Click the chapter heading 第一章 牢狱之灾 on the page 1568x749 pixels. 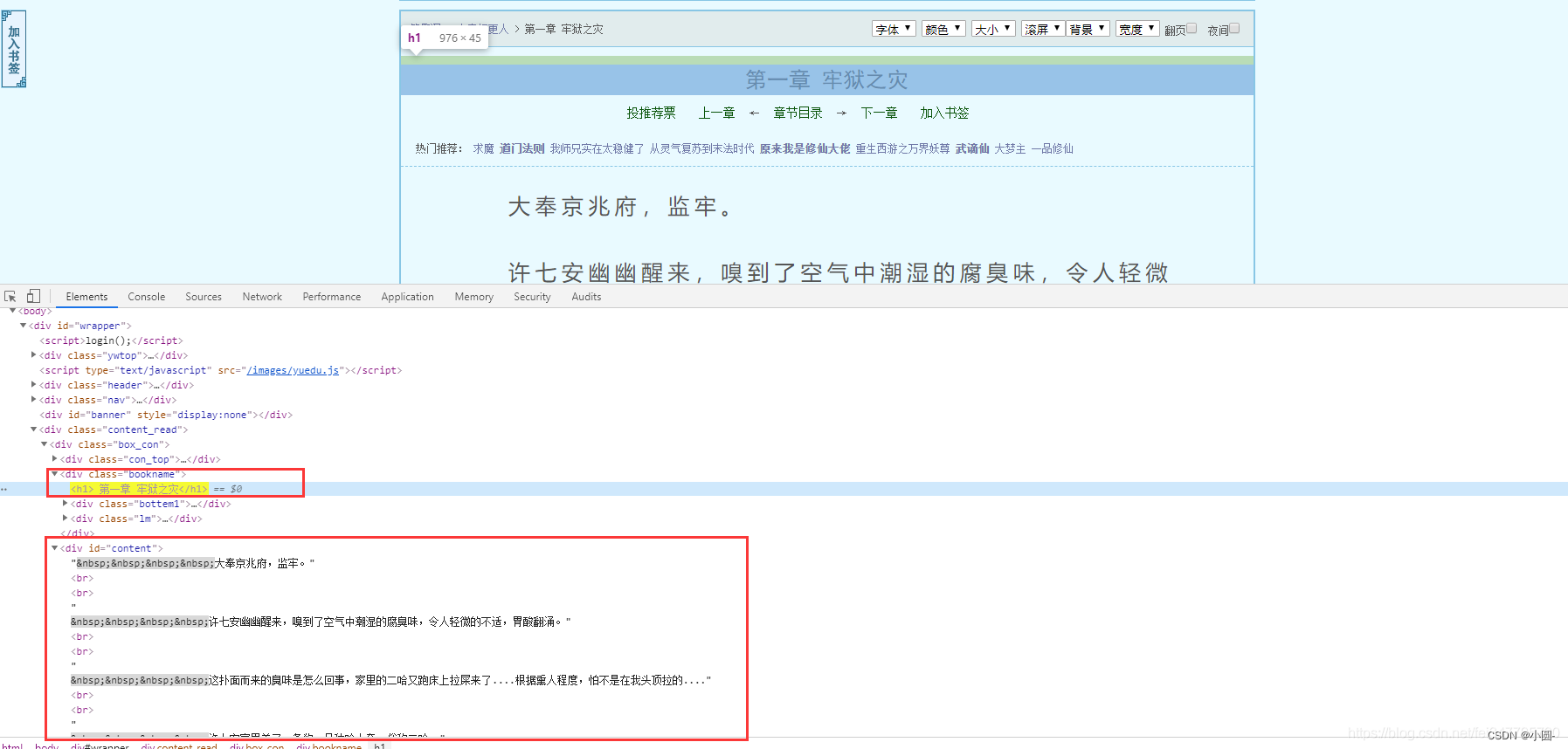tap(826, 79)
